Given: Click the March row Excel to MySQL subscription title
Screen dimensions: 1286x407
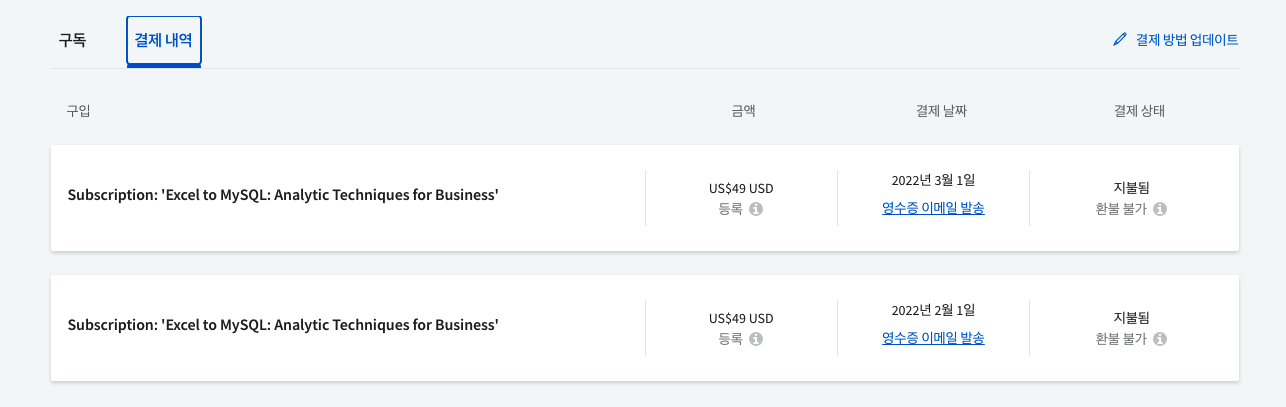Looking at the screenshot, I should (283, 195).
